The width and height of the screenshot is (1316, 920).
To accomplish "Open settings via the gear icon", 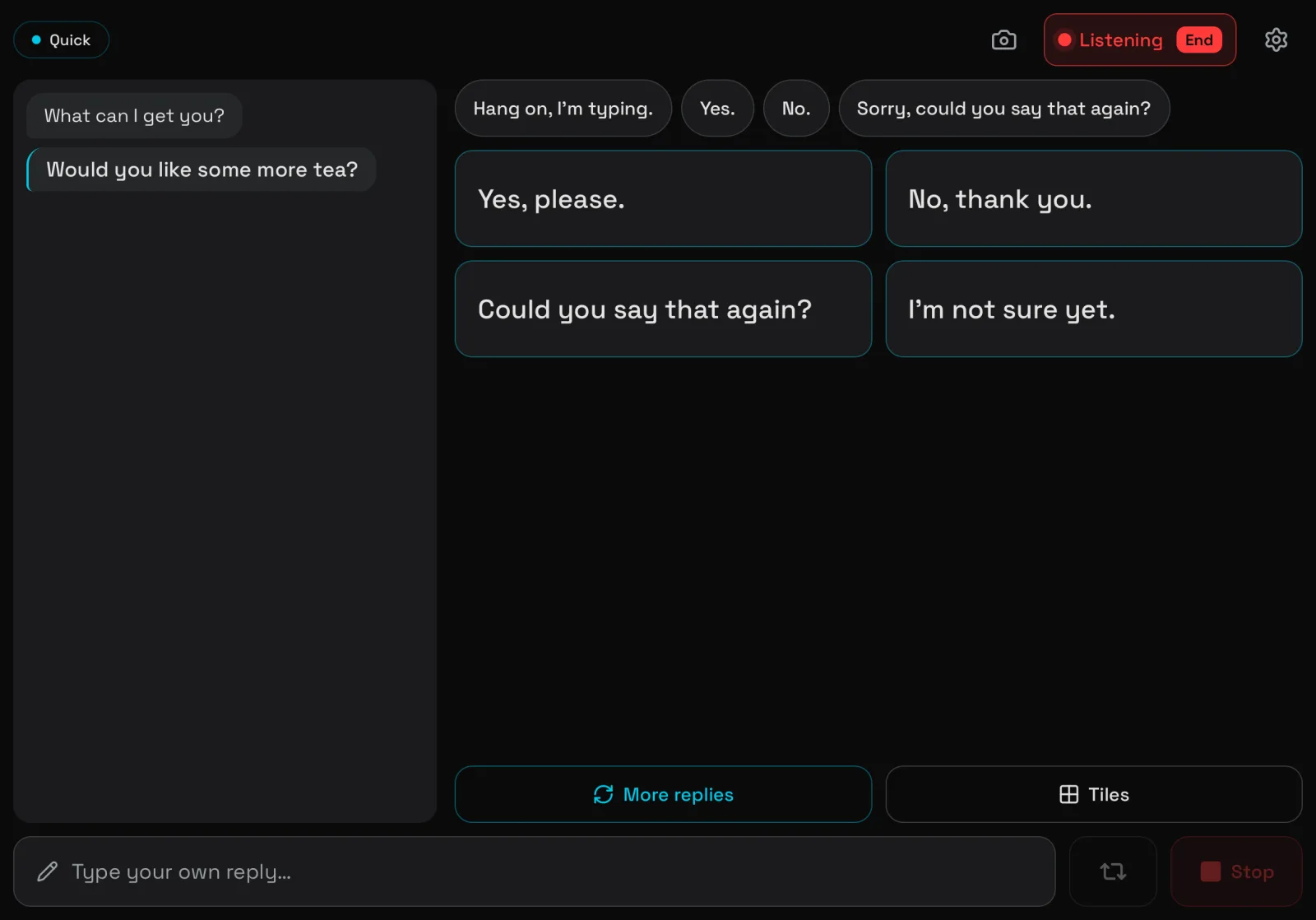I will click(1276, 39).
